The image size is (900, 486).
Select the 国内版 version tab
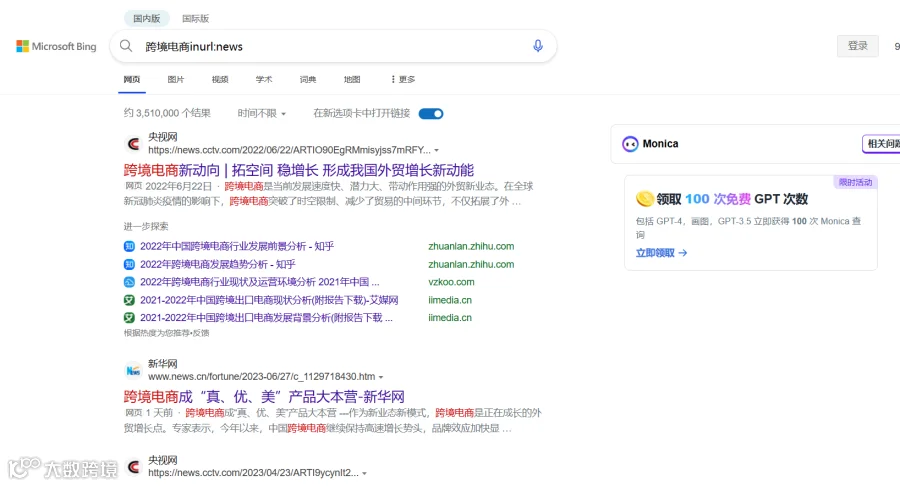147,18
